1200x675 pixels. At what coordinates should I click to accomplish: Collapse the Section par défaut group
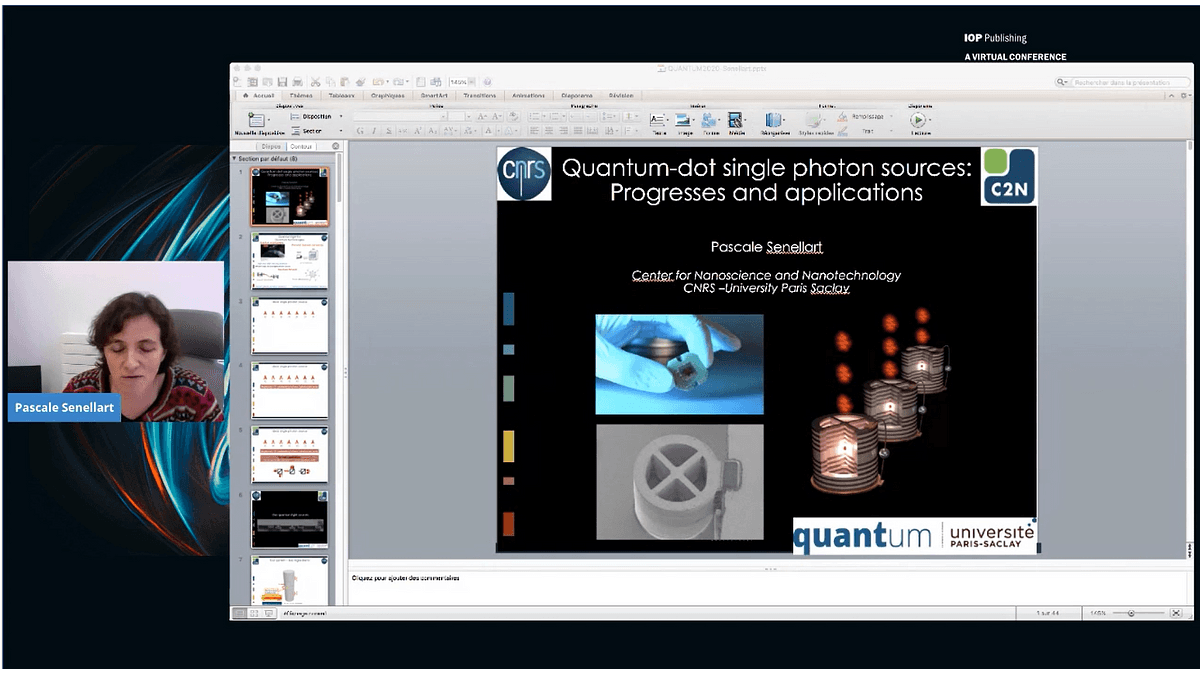tap(234, 158)
